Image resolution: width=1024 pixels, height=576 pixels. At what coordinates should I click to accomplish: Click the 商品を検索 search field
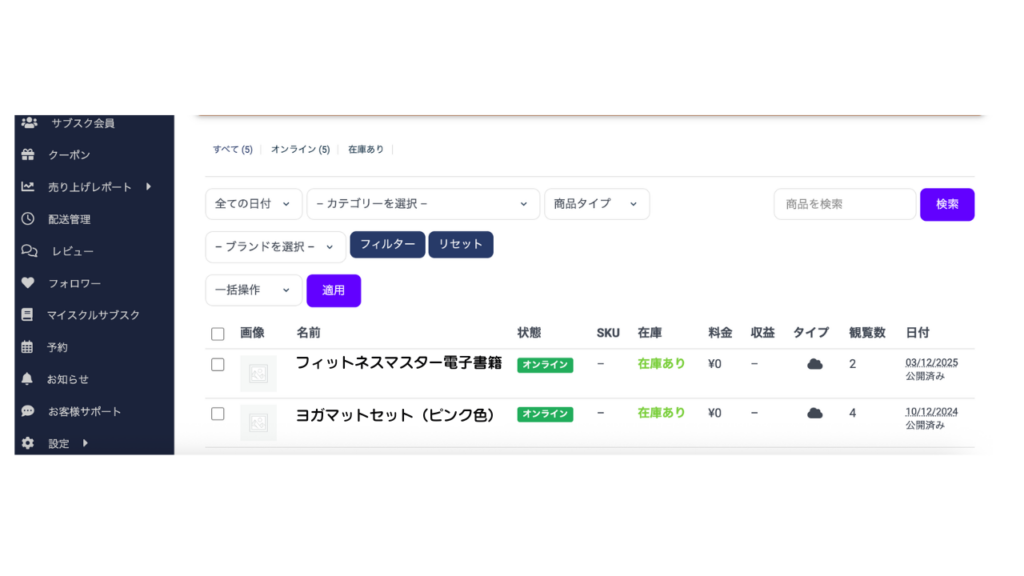[844, 204]
